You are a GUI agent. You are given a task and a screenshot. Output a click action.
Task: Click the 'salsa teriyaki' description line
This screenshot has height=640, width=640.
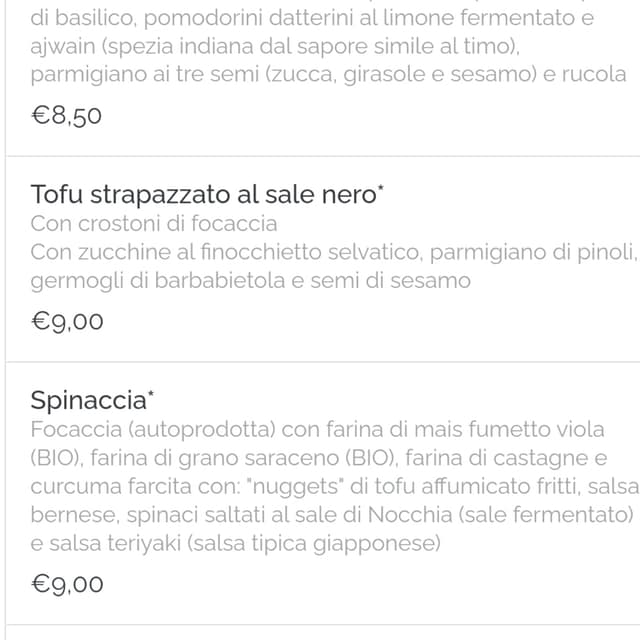pos(236,544)
